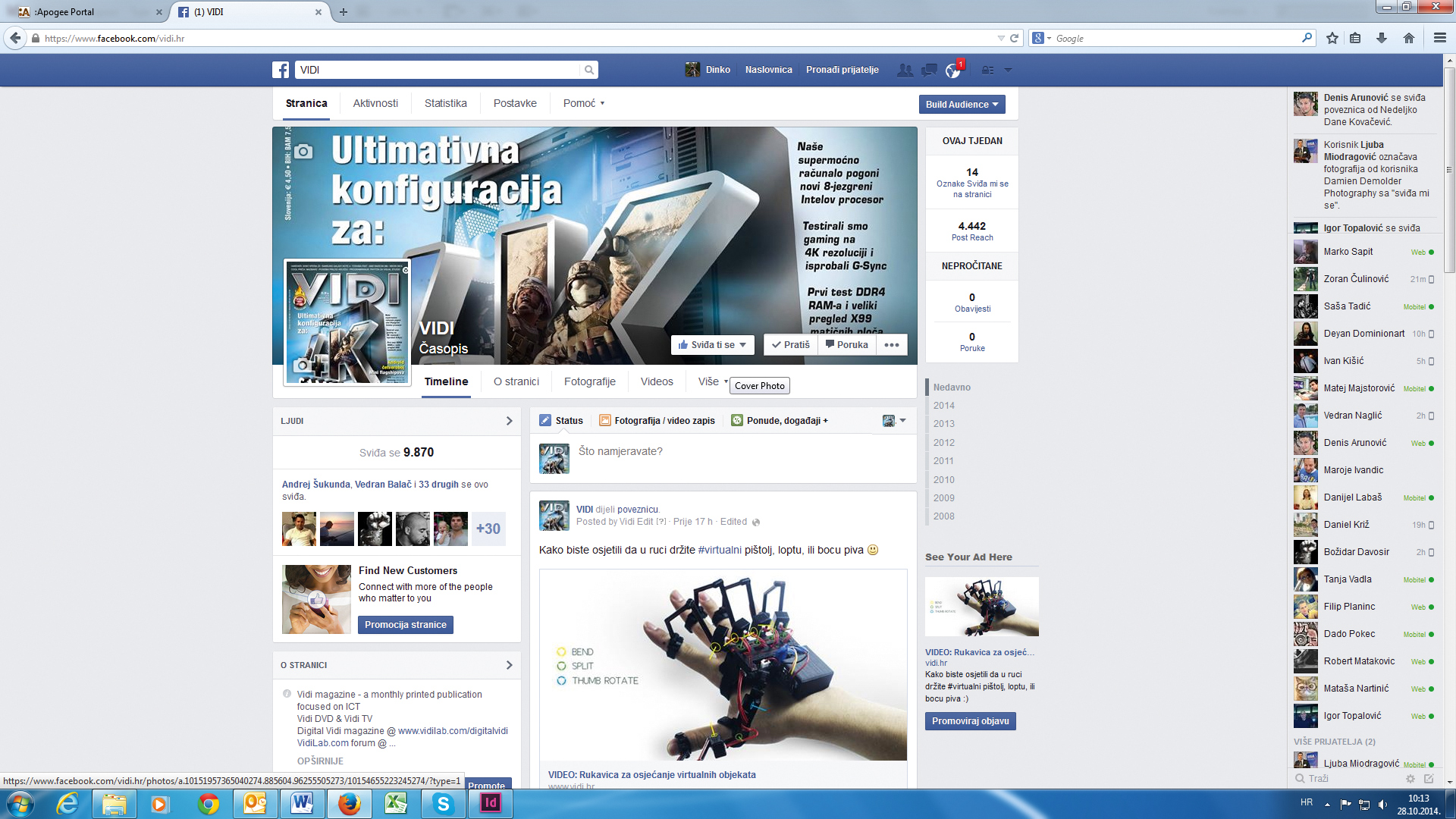Viewport: 1456px width, 819px height.
Task: Expand the Build Audience dropdown
Action: point(962,105)
